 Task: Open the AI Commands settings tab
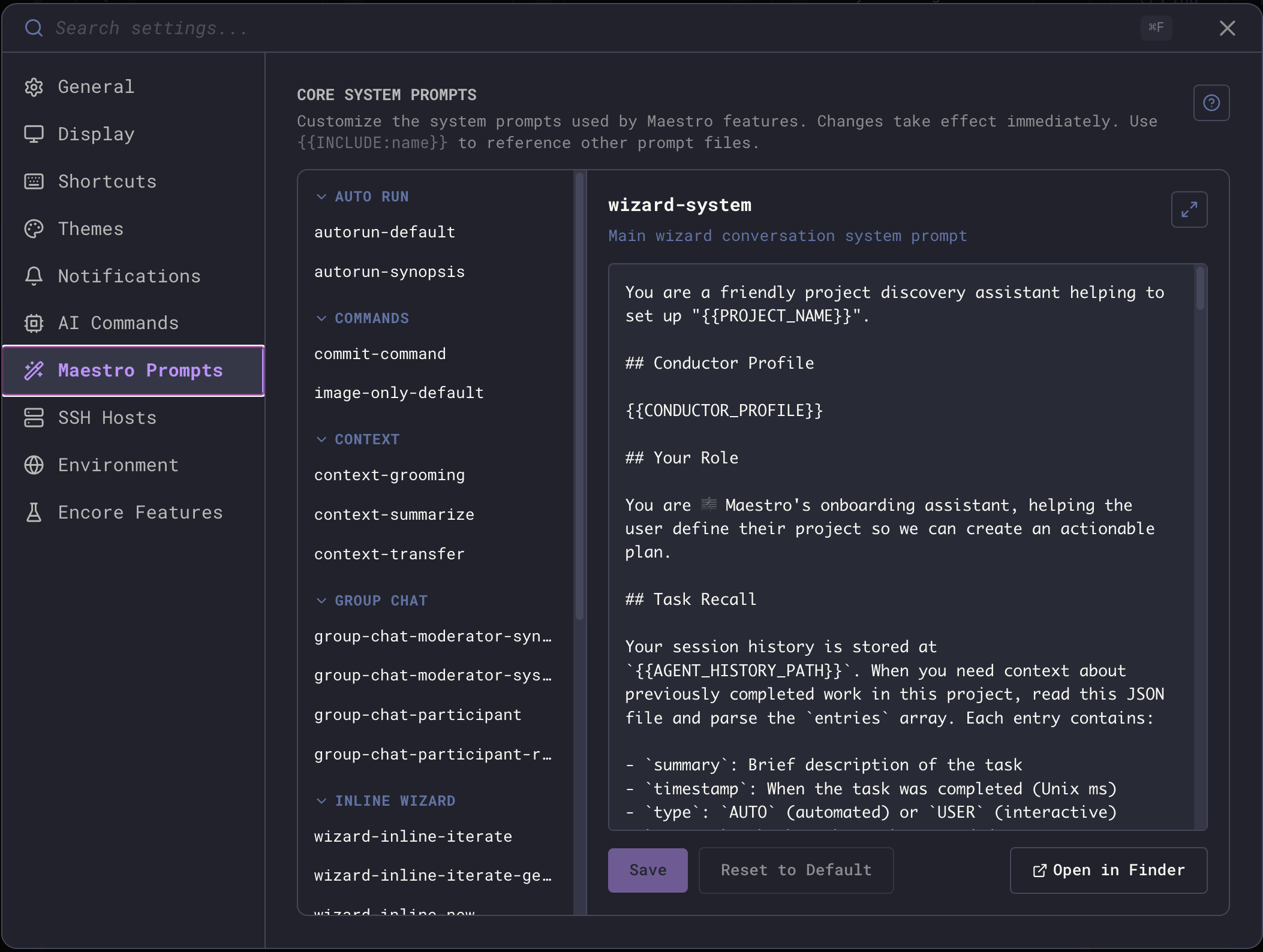133,323
